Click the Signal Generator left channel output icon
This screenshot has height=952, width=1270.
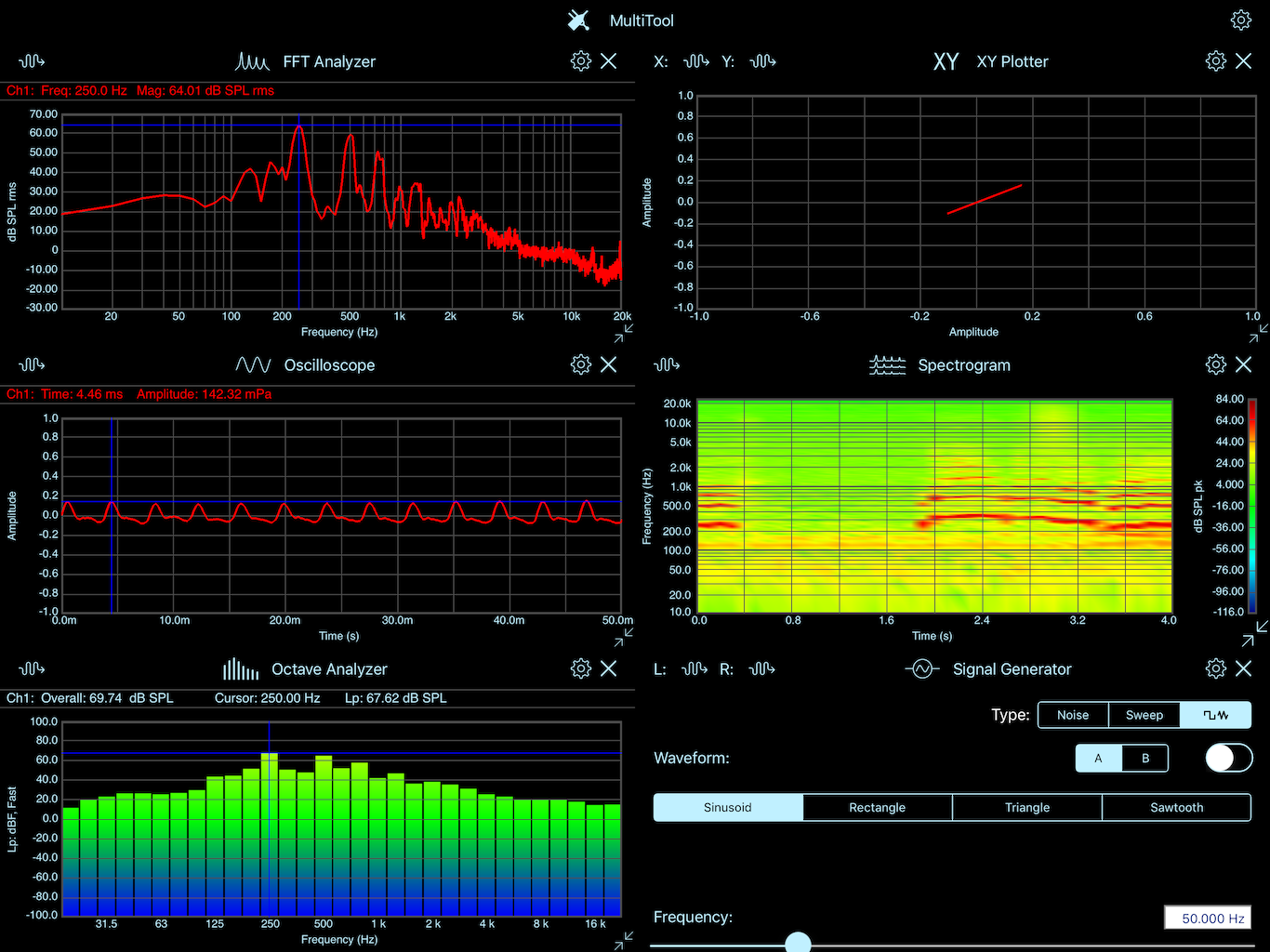pos(695,668)
